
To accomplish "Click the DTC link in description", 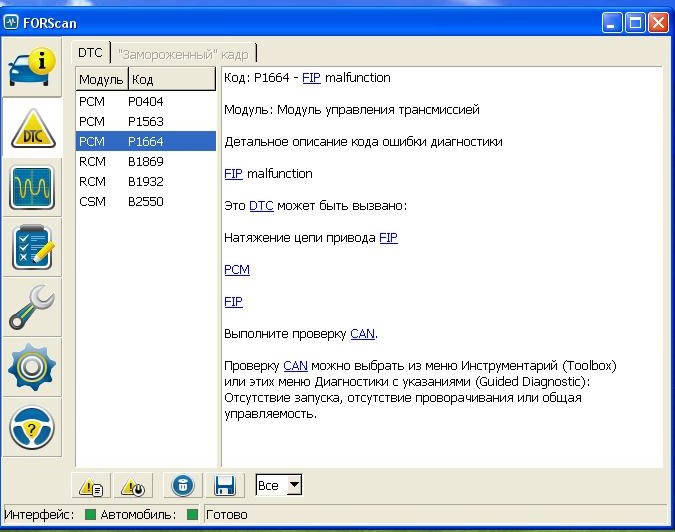I will [261, 206].
